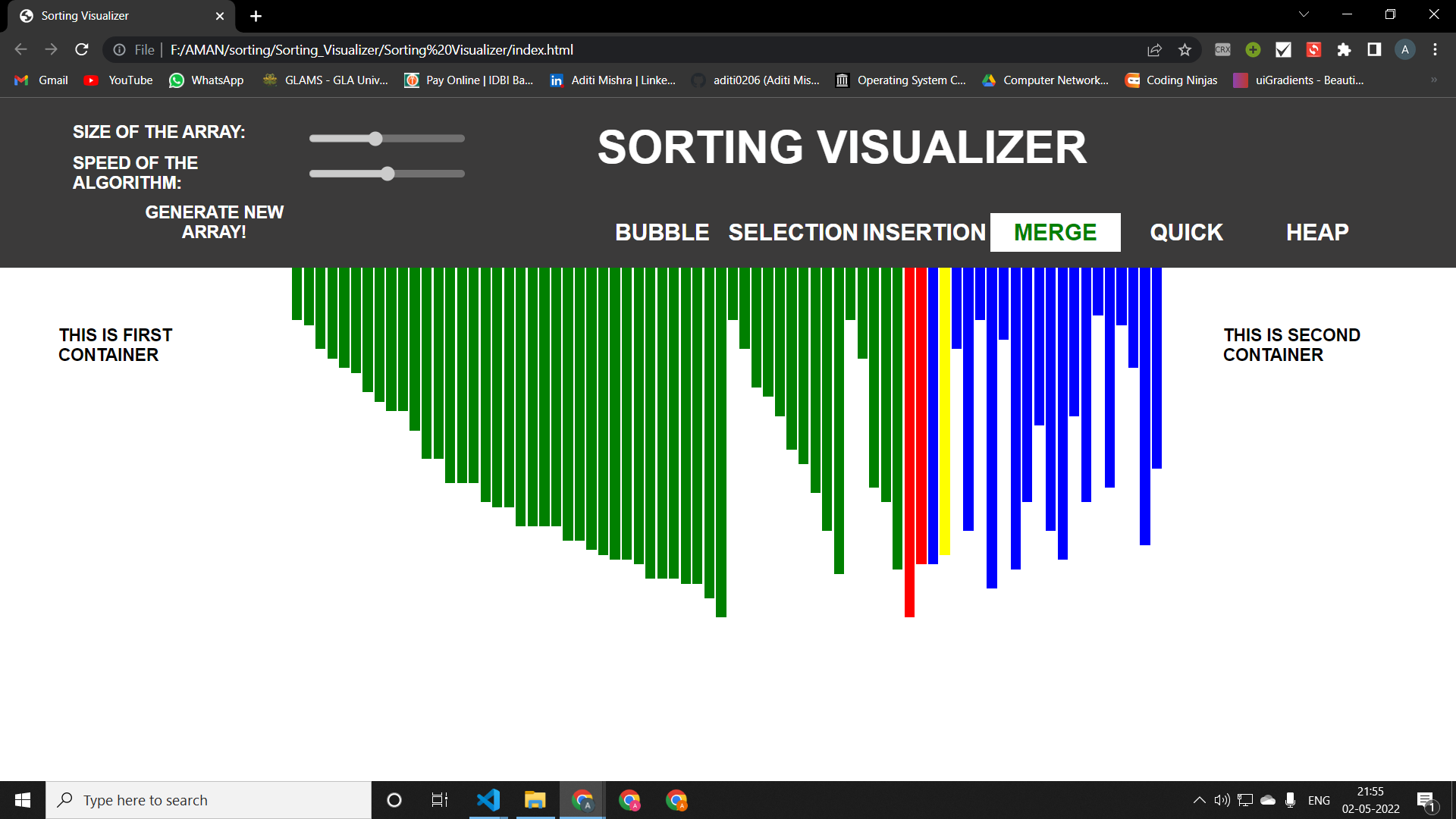The width and height of the screenshot is (1456, 819).
Task: Reload the Sorting Visualizer page
Action: [x=82, y=49]
